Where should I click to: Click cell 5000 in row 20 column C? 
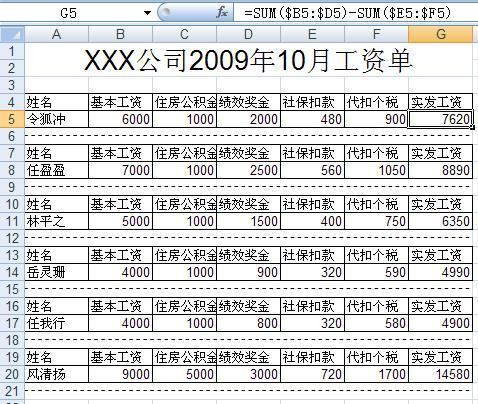[x=184, y=374]
